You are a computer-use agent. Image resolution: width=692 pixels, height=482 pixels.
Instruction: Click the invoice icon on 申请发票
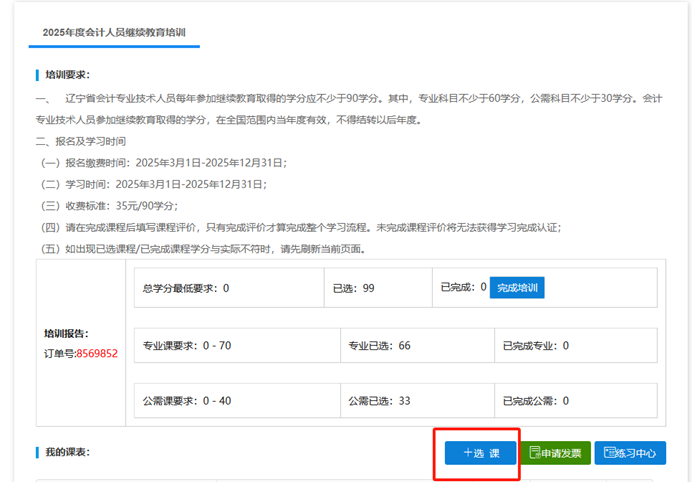point(535,453)
